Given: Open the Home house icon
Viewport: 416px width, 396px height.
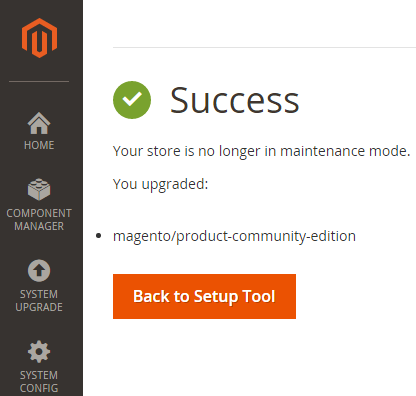Looking at the screenshot, I should coord(39,123).
